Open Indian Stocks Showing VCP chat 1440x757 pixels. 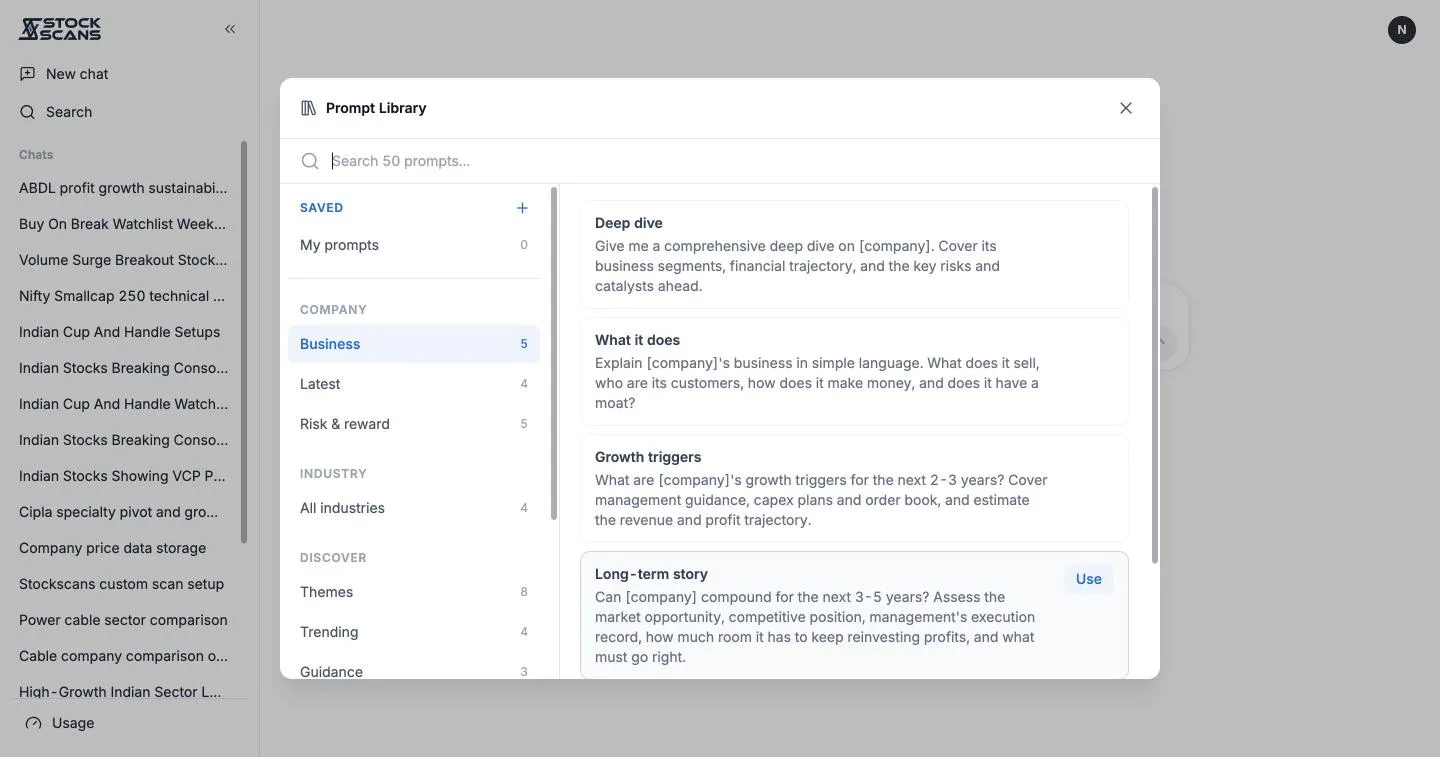pos(124,476)
